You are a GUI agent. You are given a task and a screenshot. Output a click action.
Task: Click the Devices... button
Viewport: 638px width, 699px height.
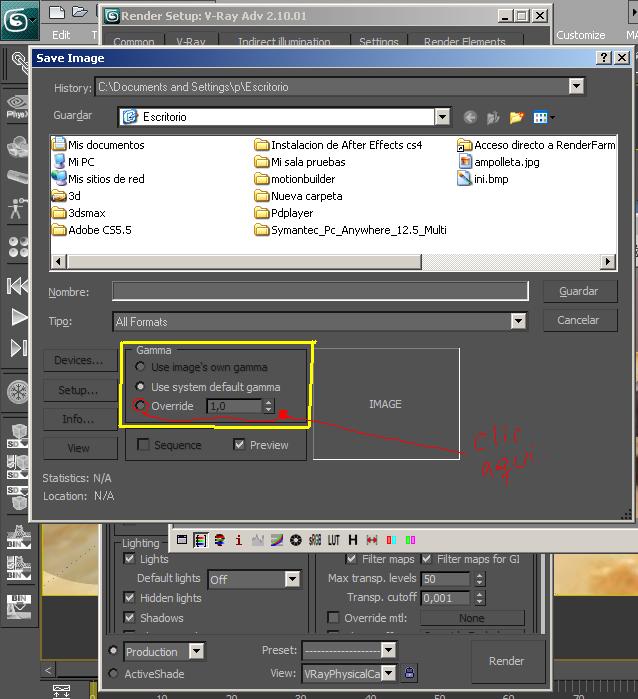click(79, 360)
